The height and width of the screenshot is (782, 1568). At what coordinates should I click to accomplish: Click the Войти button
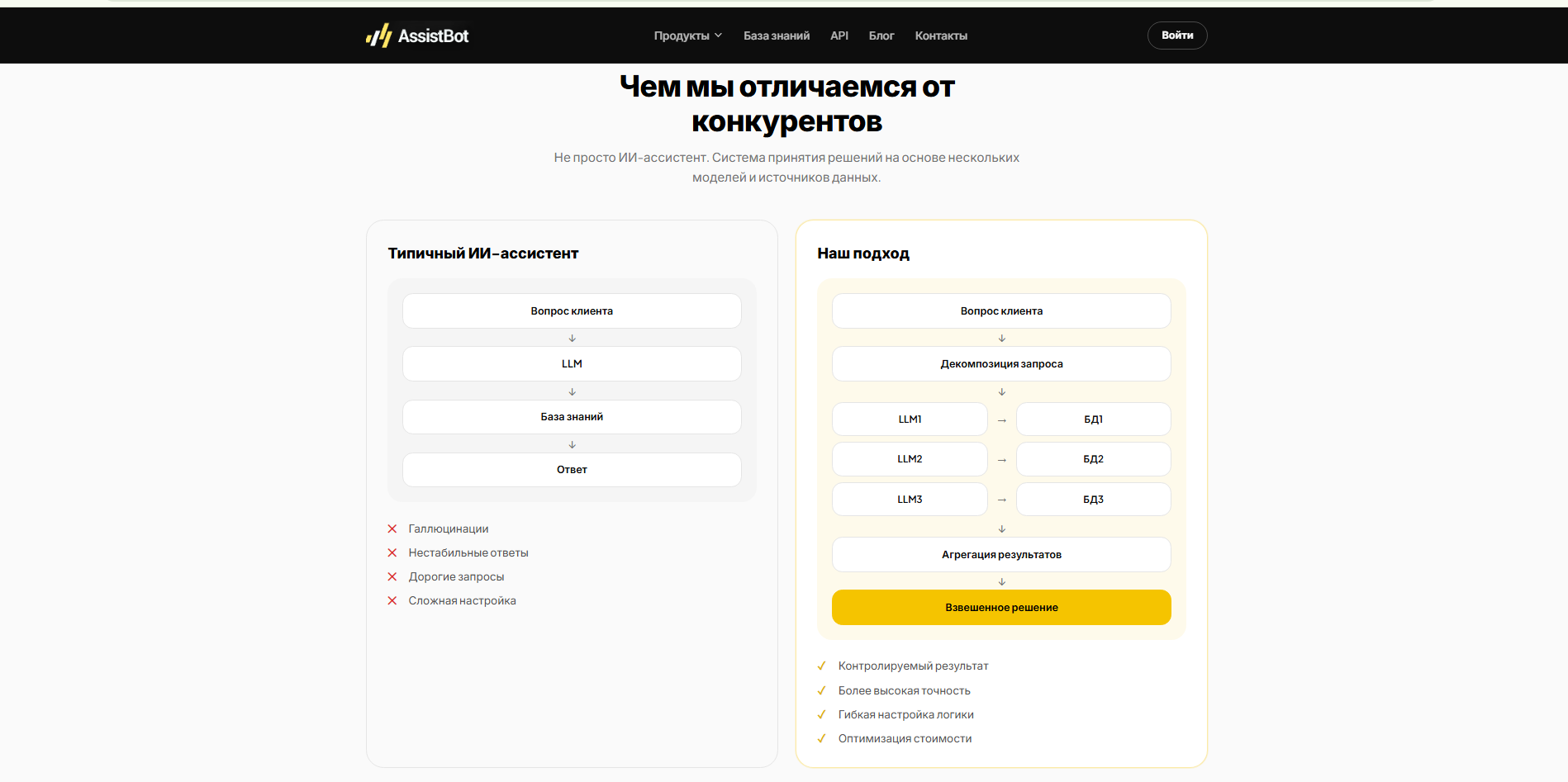[x=1177, y=36]
